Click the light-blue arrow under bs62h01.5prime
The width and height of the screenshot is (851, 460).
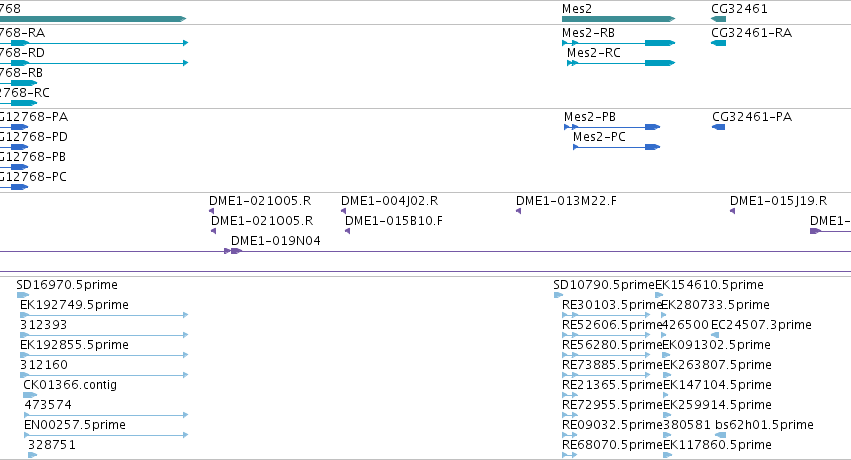721,435
